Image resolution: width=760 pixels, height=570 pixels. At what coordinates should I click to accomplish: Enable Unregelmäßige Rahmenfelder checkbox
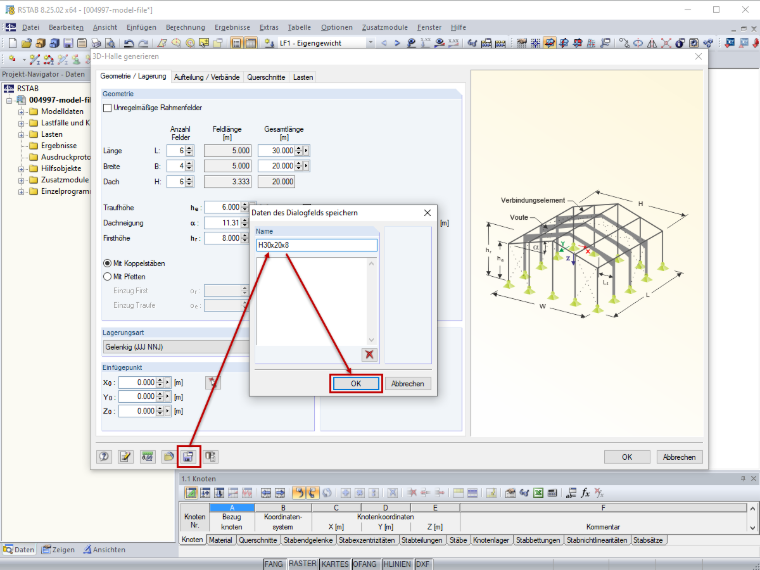(108, 108)
